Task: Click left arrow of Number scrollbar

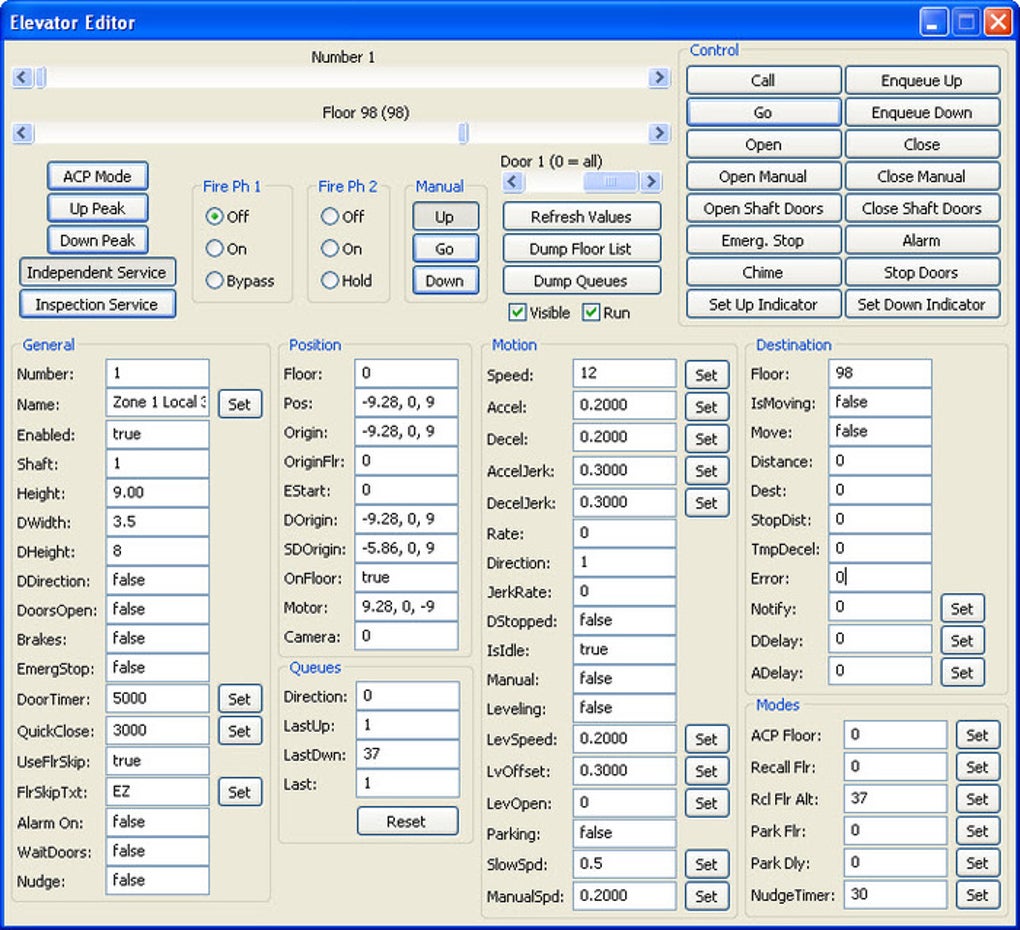Action: coord(23,78)
